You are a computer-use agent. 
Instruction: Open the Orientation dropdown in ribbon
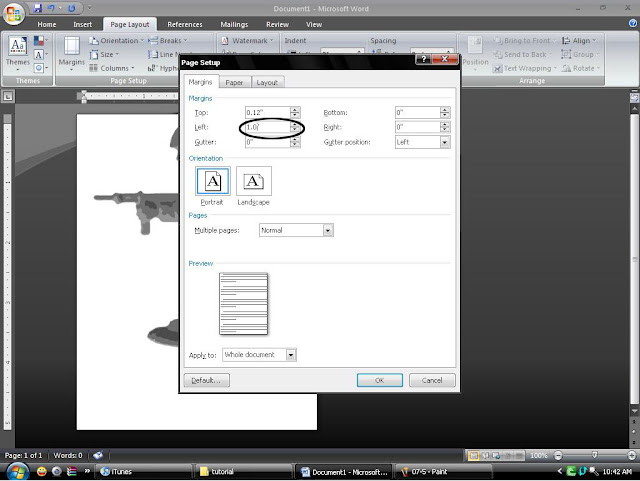[117, 40]
